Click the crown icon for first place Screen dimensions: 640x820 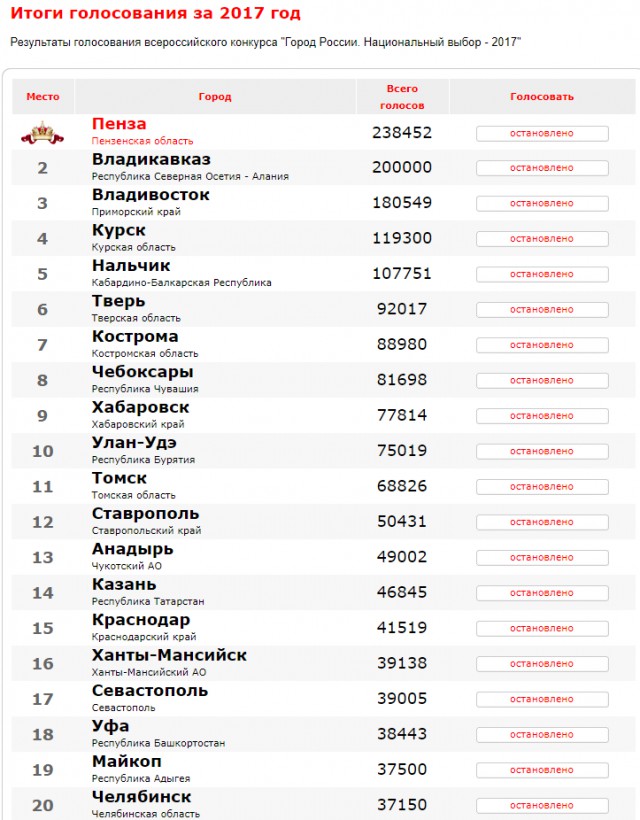42,133
